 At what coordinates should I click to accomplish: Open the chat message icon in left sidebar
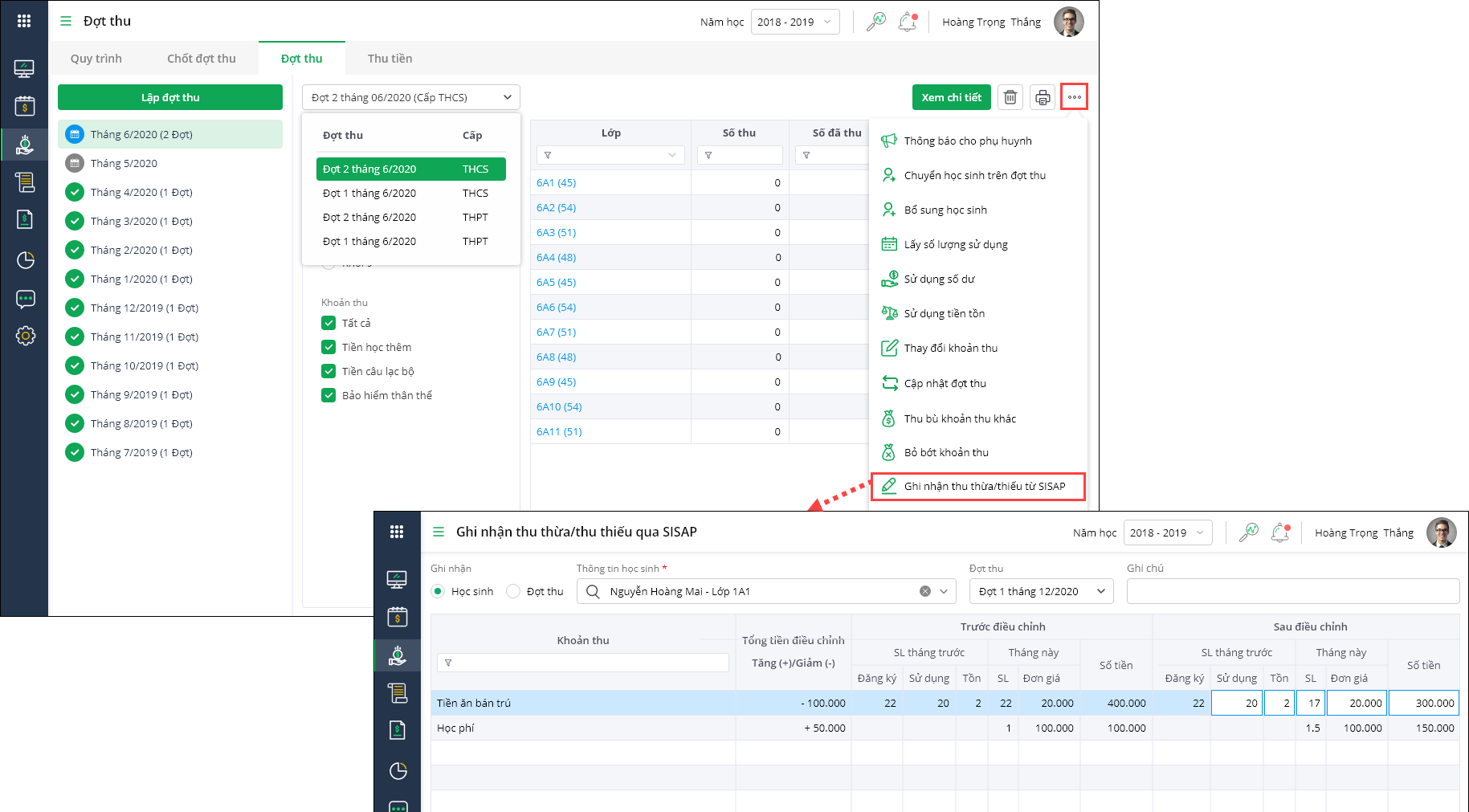tap(25, 299)
